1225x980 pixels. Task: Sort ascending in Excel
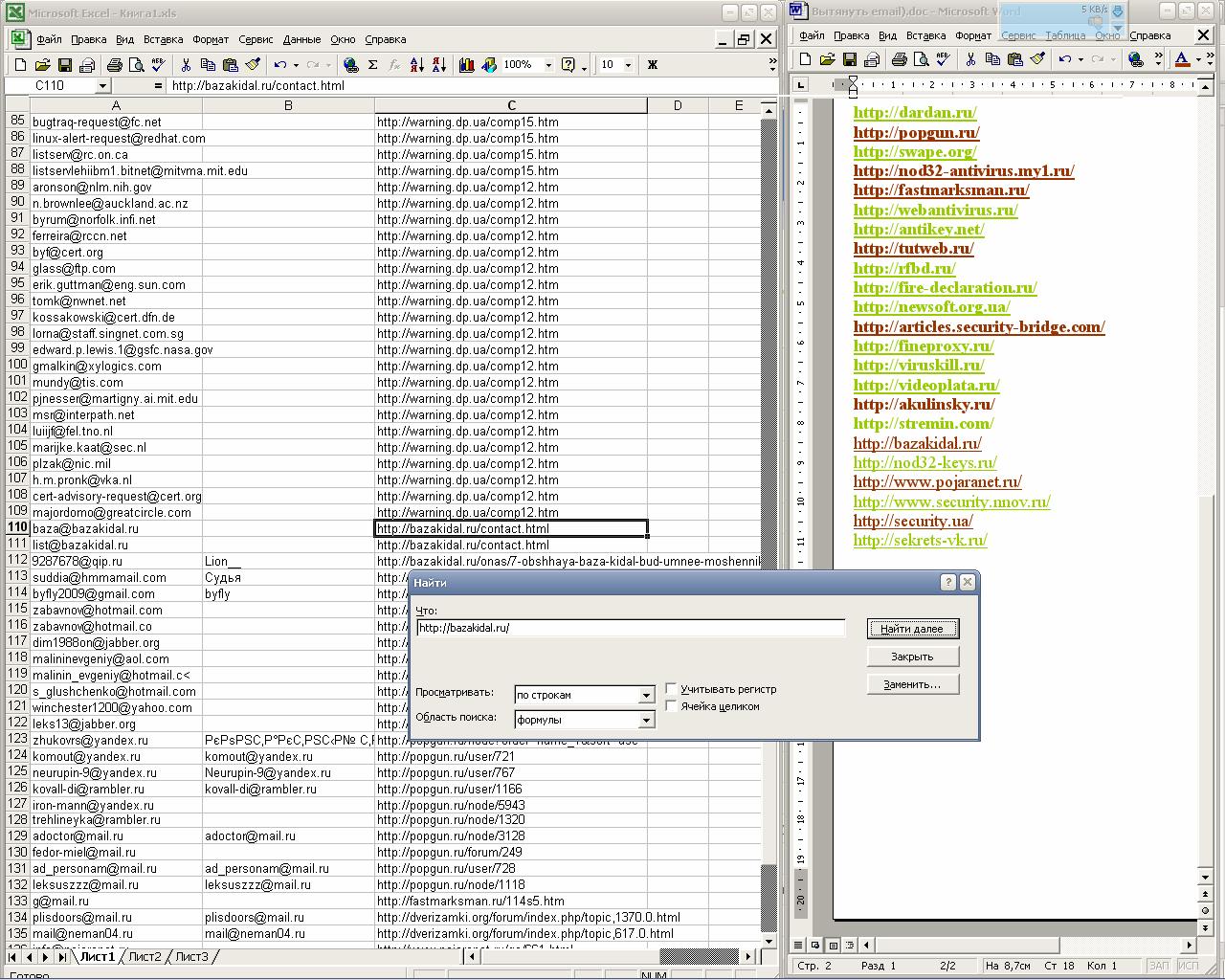[x=416, y=65]
